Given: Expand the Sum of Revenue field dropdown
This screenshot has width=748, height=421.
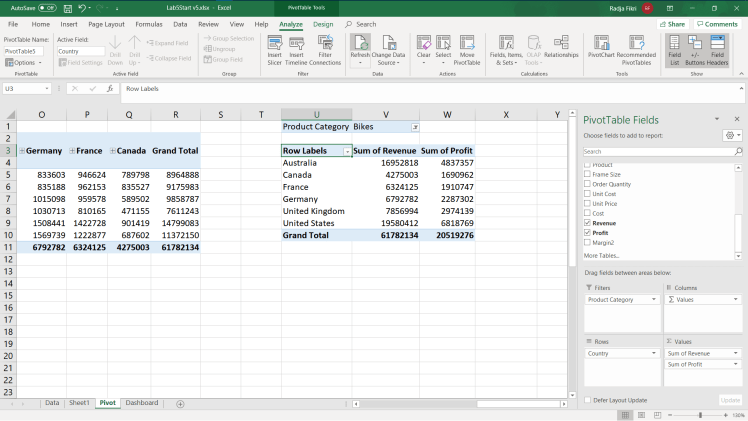Looking at the screenshot, I should click(x=736, y=353).
